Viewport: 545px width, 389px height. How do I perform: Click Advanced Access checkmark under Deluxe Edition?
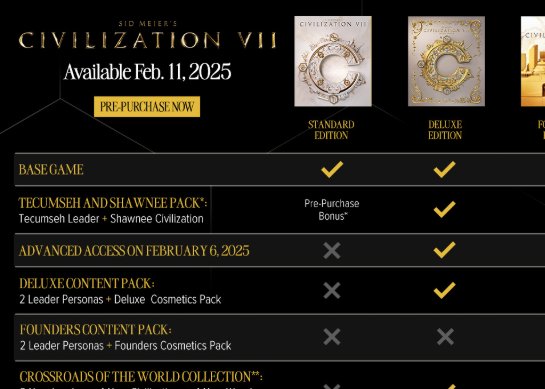click(445, 250)
